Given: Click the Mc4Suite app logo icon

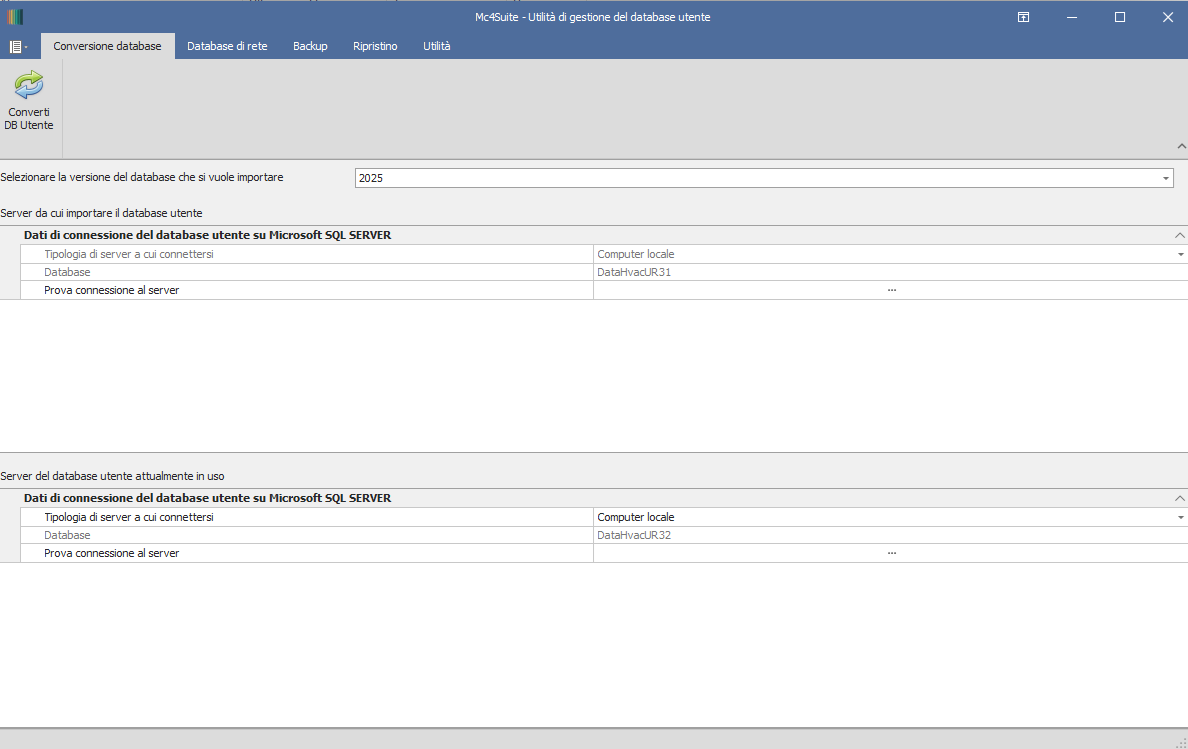Looking at the screenshot, I should tap(15, 17).
